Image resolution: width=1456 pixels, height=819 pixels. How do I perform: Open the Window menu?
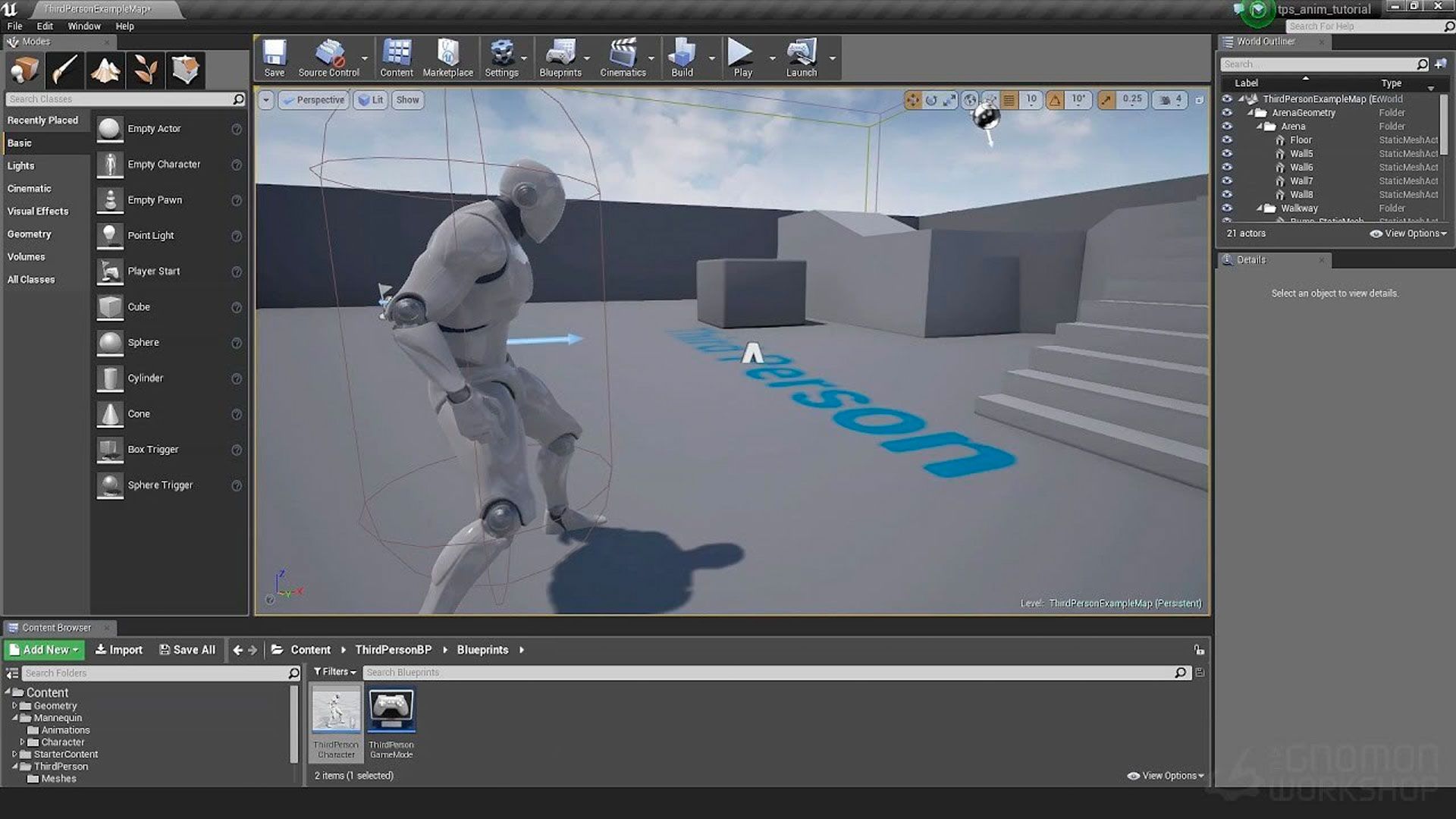click(x=83, y=26)
